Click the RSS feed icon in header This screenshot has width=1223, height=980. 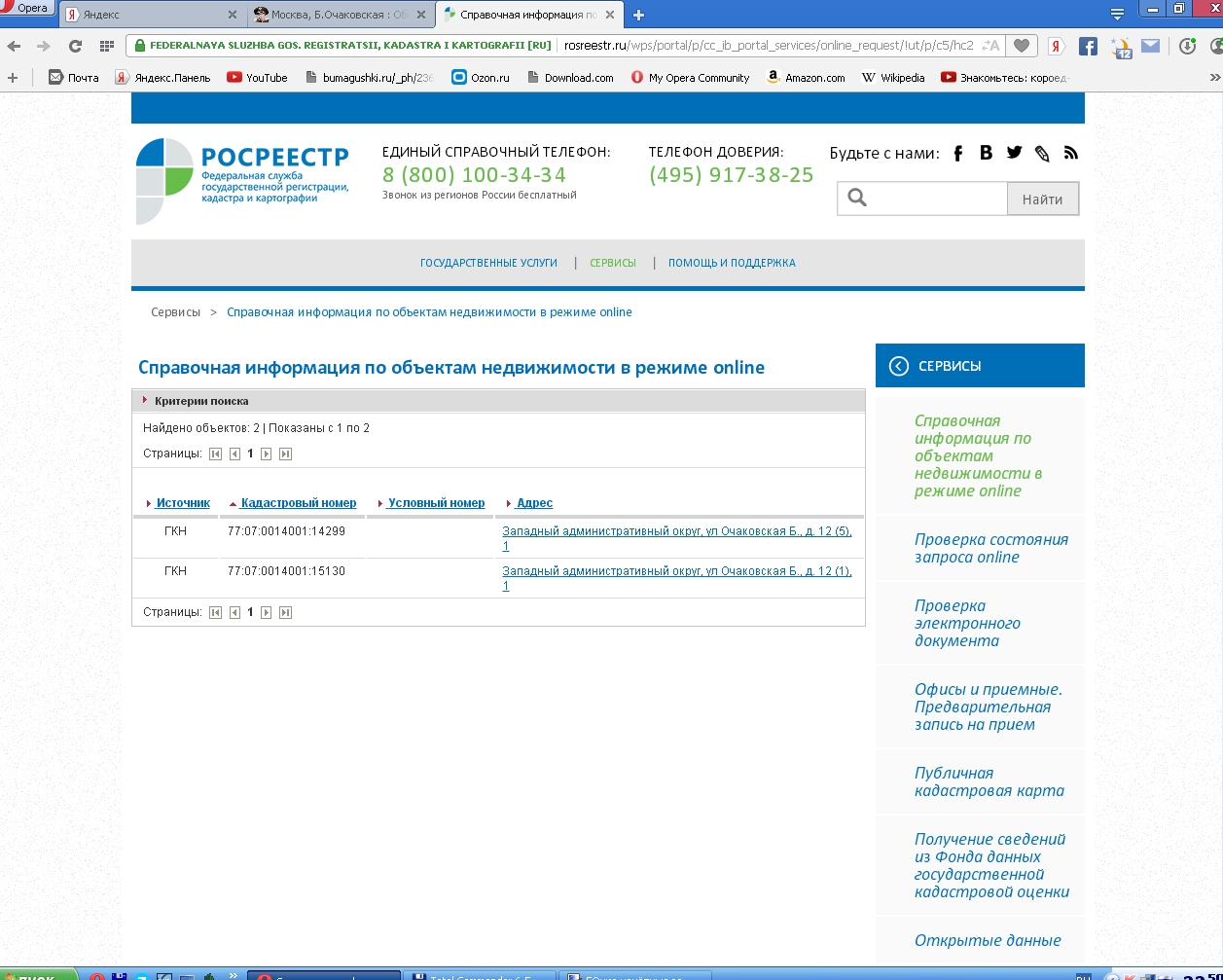point(1070,153)
